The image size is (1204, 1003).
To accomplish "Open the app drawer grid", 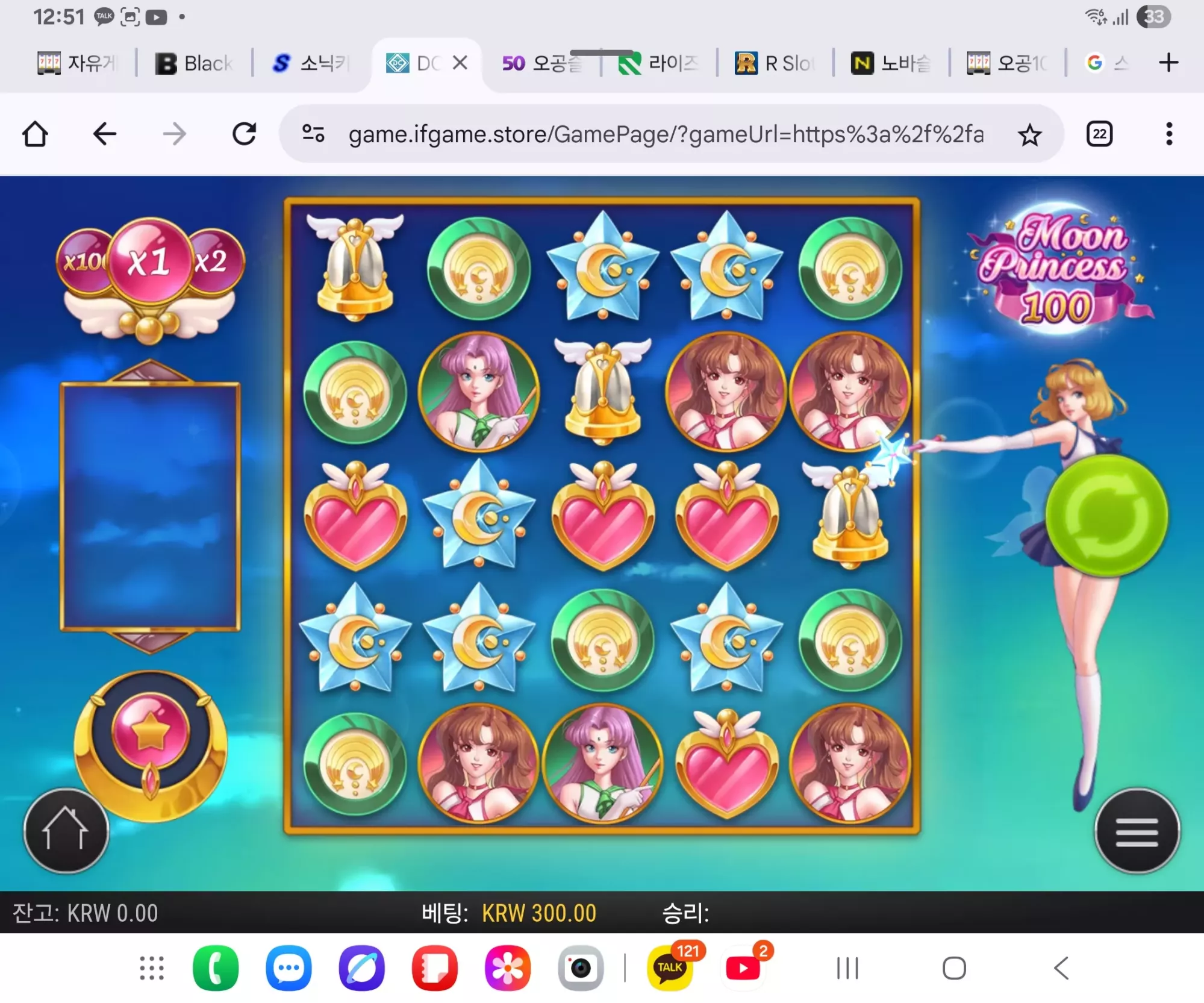I will coord(152,968).
